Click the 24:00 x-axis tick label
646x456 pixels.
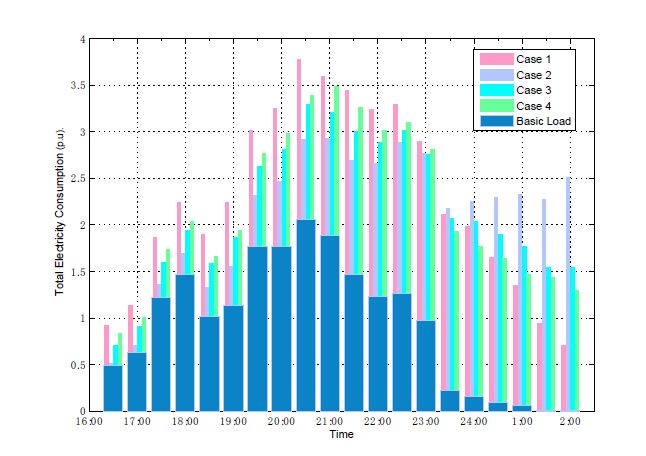tap(473, 423)
